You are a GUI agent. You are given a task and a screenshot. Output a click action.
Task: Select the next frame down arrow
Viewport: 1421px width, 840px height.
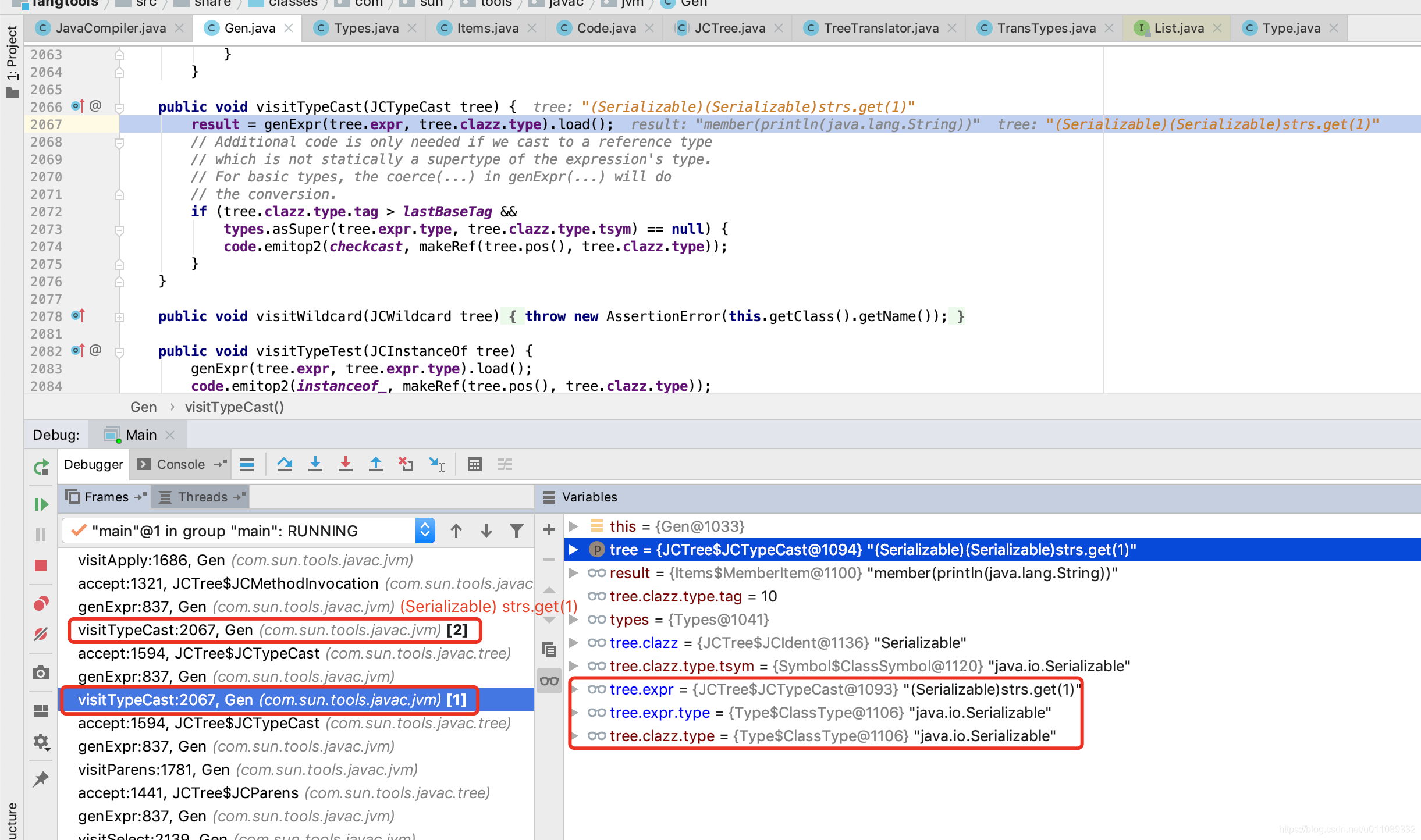486,531
